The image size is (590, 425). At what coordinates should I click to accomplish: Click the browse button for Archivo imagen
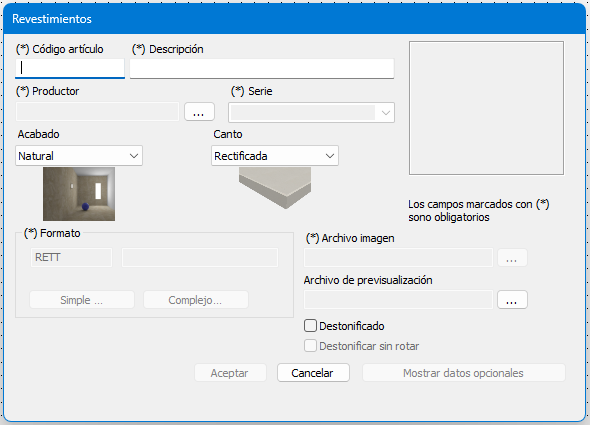[512, 258]
